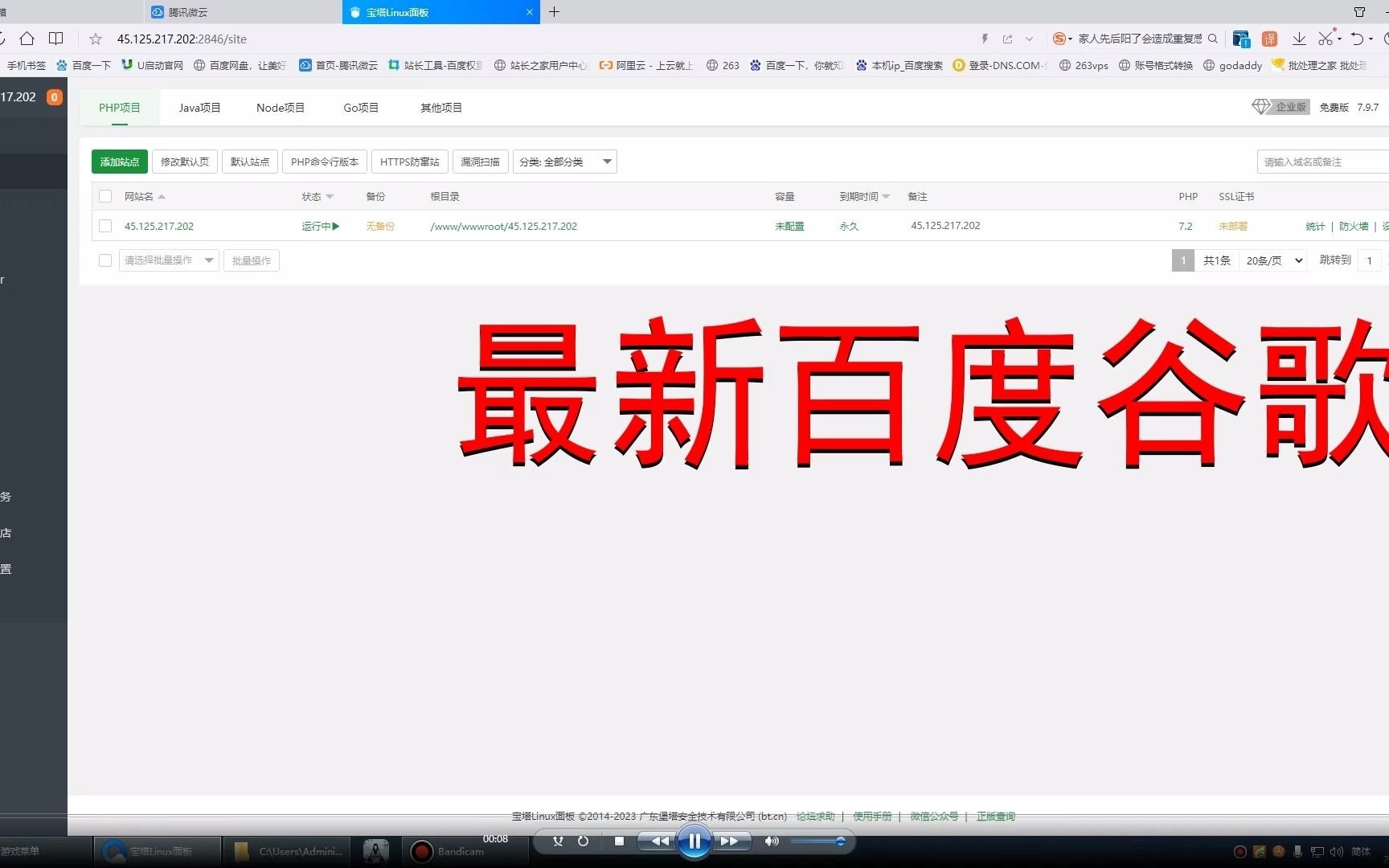This screenshot has height=868, width=1389.
Task: Switch to the PHP项目 tab
Action: coord(120,108)
